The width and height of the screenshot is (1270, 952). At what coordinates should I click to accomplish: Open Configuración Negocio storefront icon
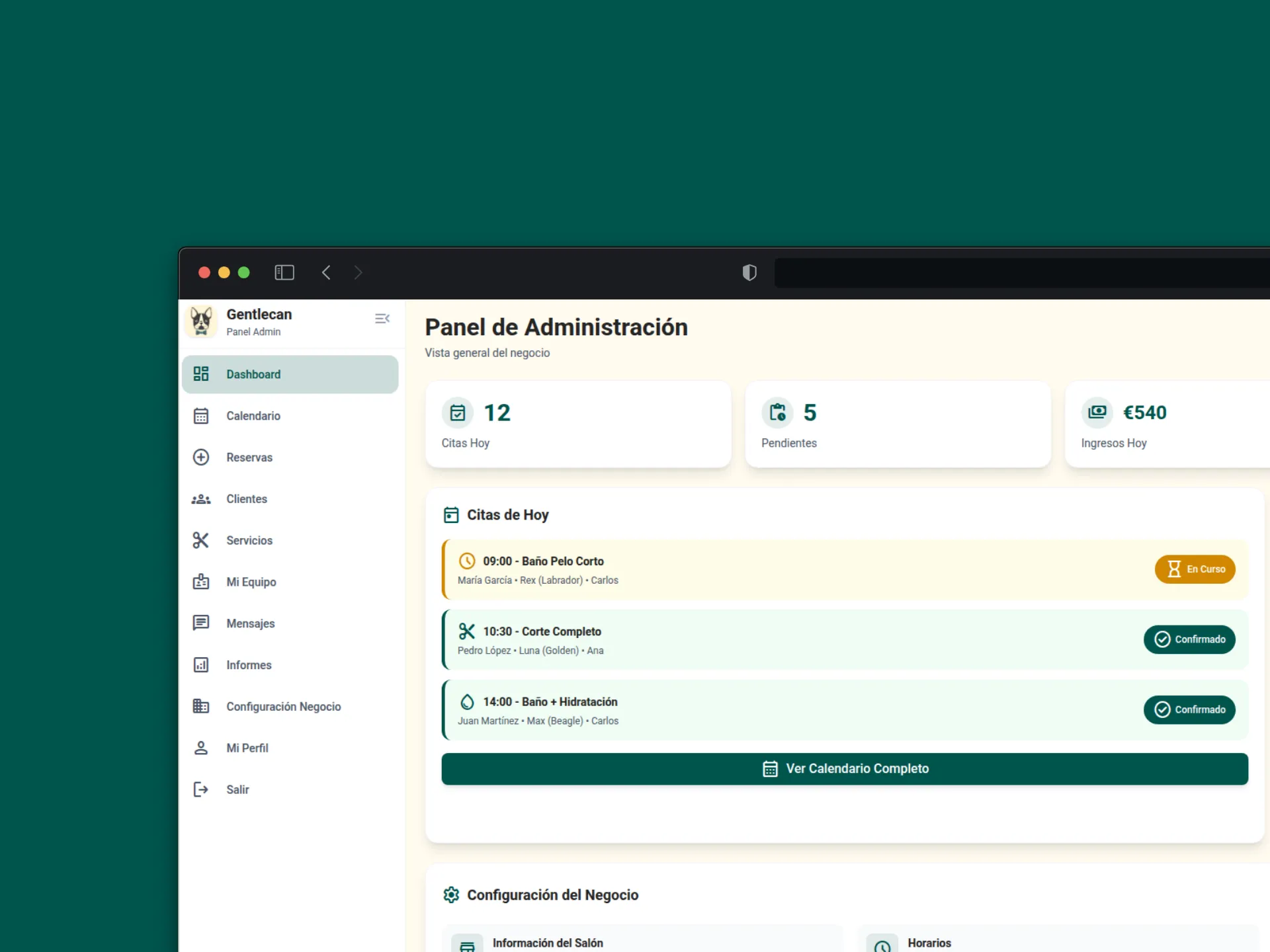(x=202, y=706)
